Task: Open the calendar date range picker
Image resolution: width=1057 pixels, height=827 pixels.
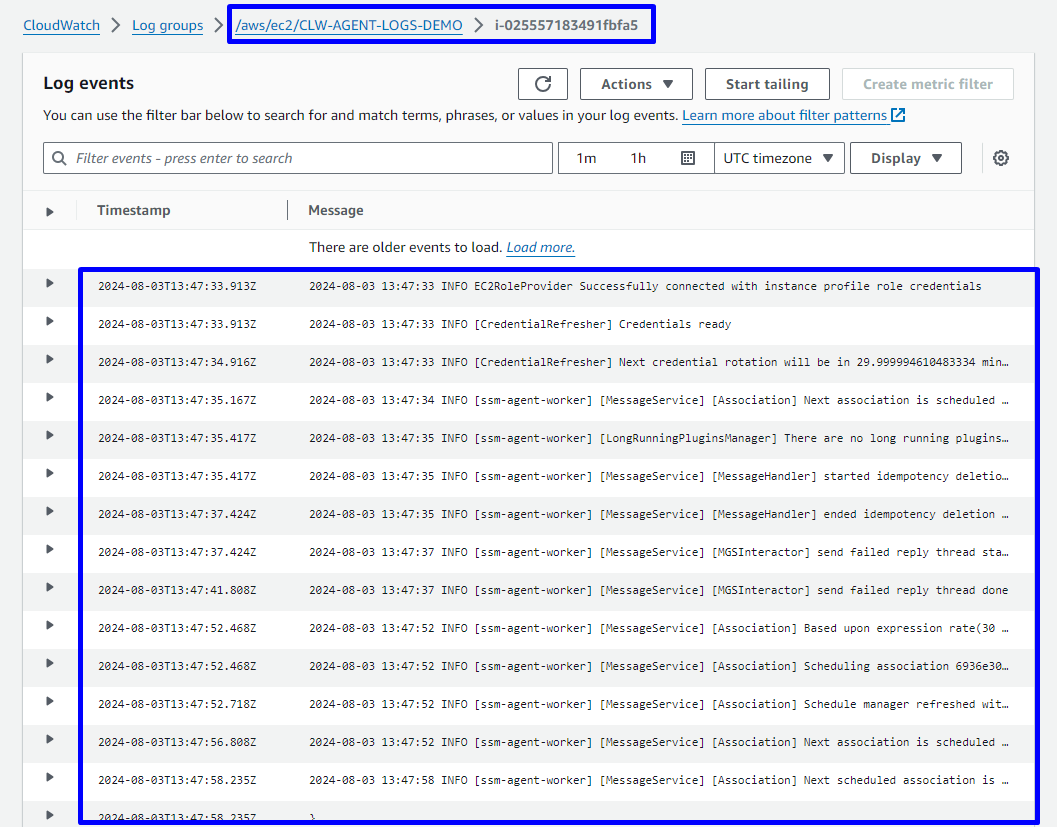Action: (x=688, y=158)
